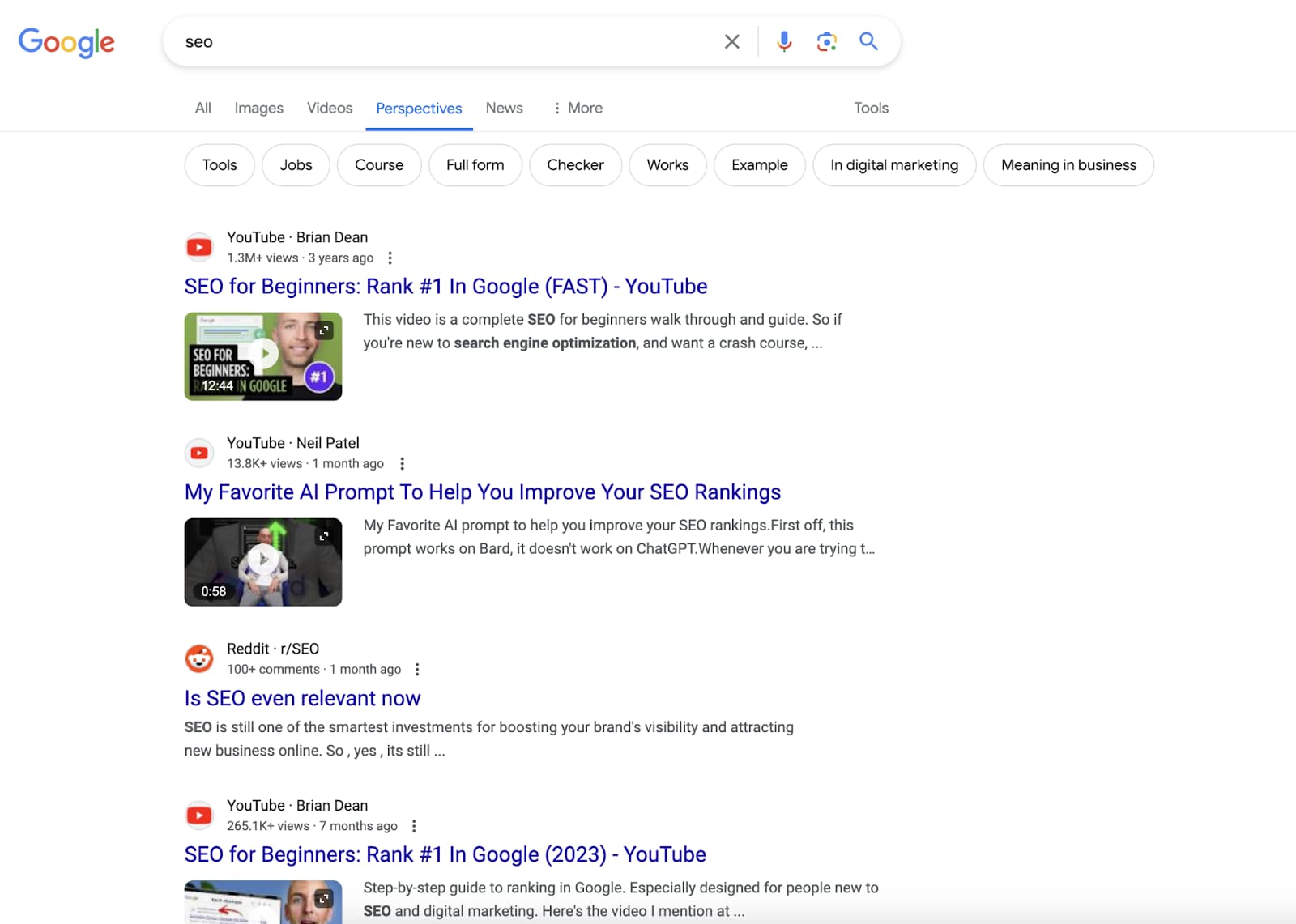This screenshot has height=924, width=1296.
Task: Switch to the All tab
Action: (203, 108)
